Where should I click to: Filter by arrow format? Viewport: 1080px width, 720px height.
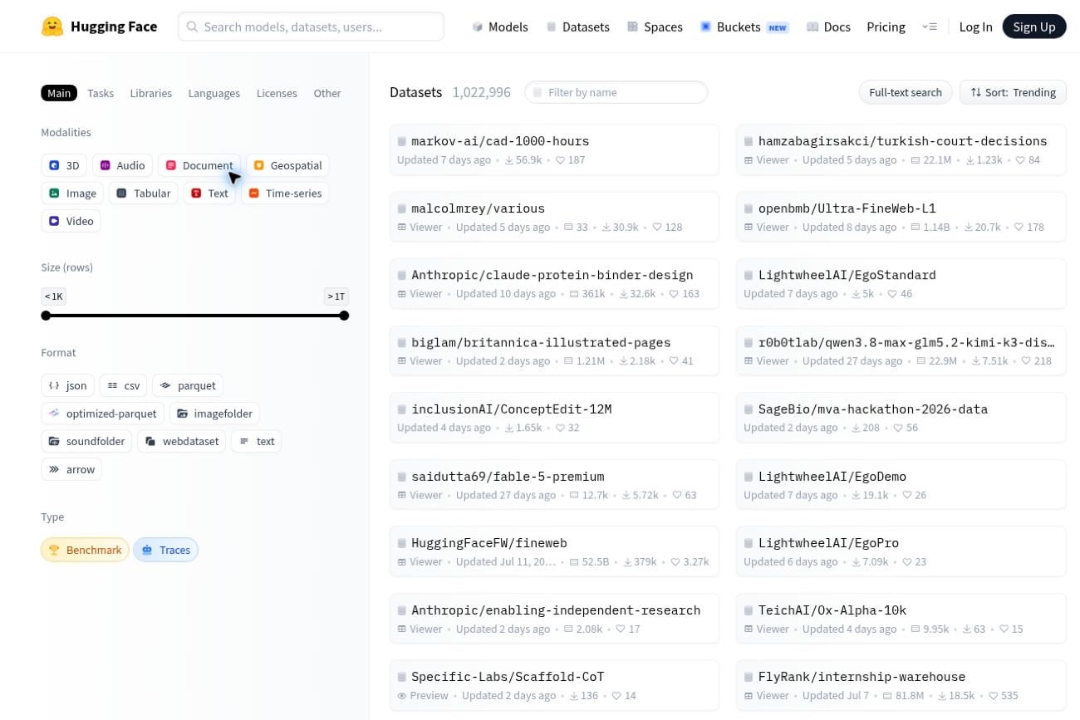click(x=72, y=469)
